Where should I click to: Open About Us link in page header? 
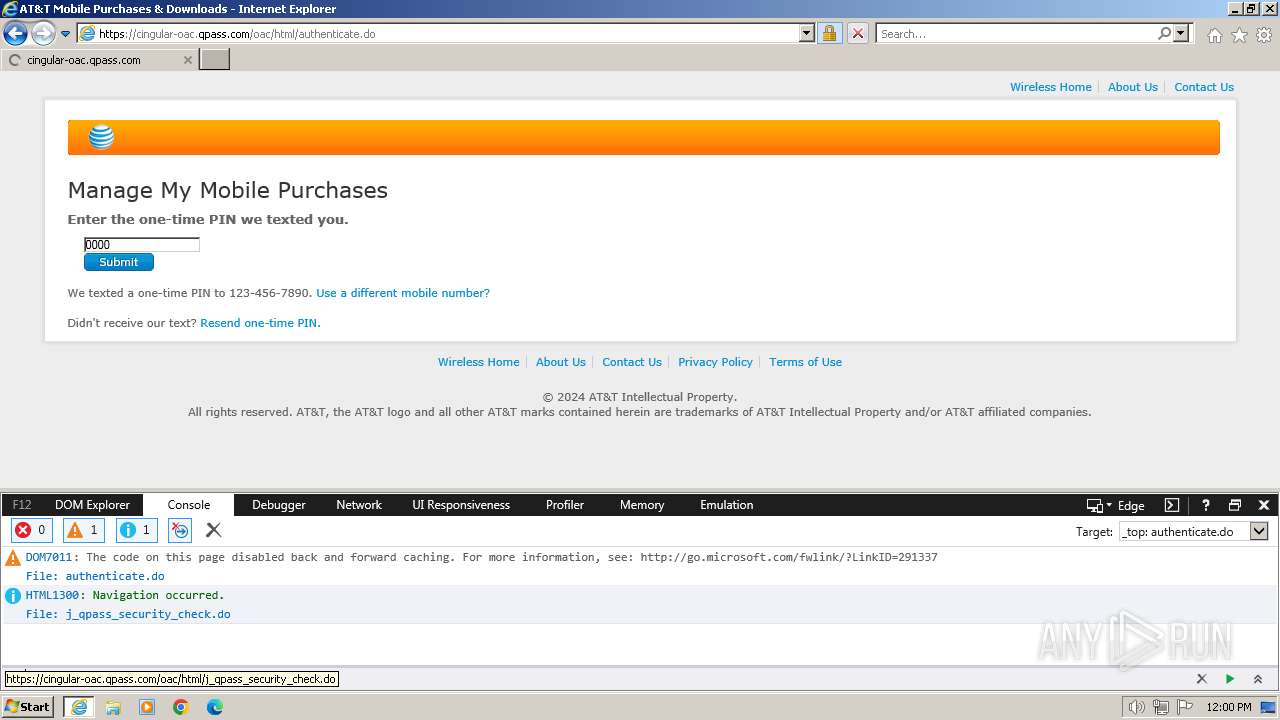1133,87
